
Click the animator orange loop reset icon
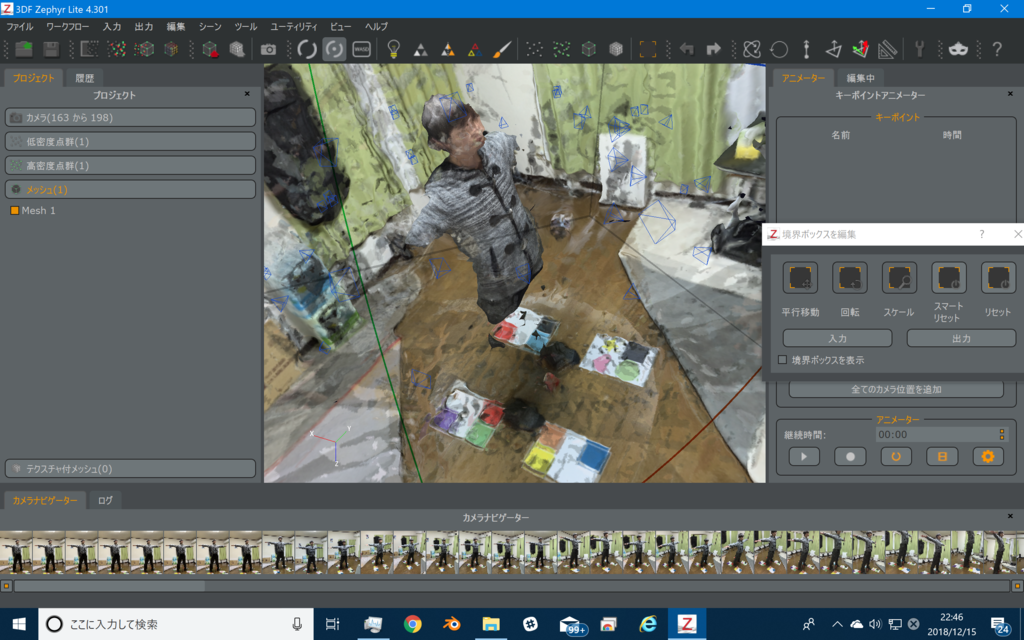[896, 456]
